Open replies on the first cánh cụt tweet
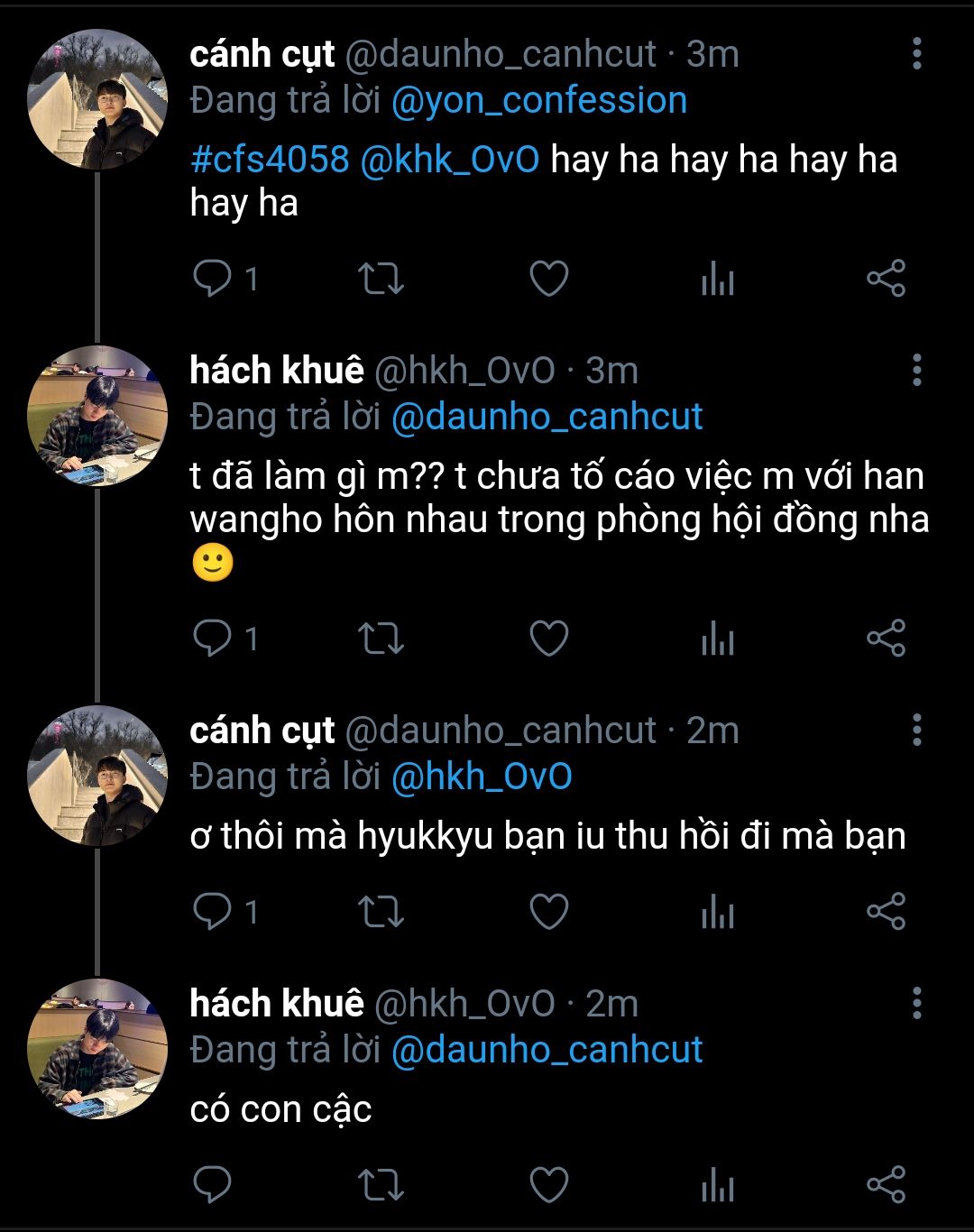Image resolution: width=974 pixels, height=1232 pixels. [x=214, y=279]
